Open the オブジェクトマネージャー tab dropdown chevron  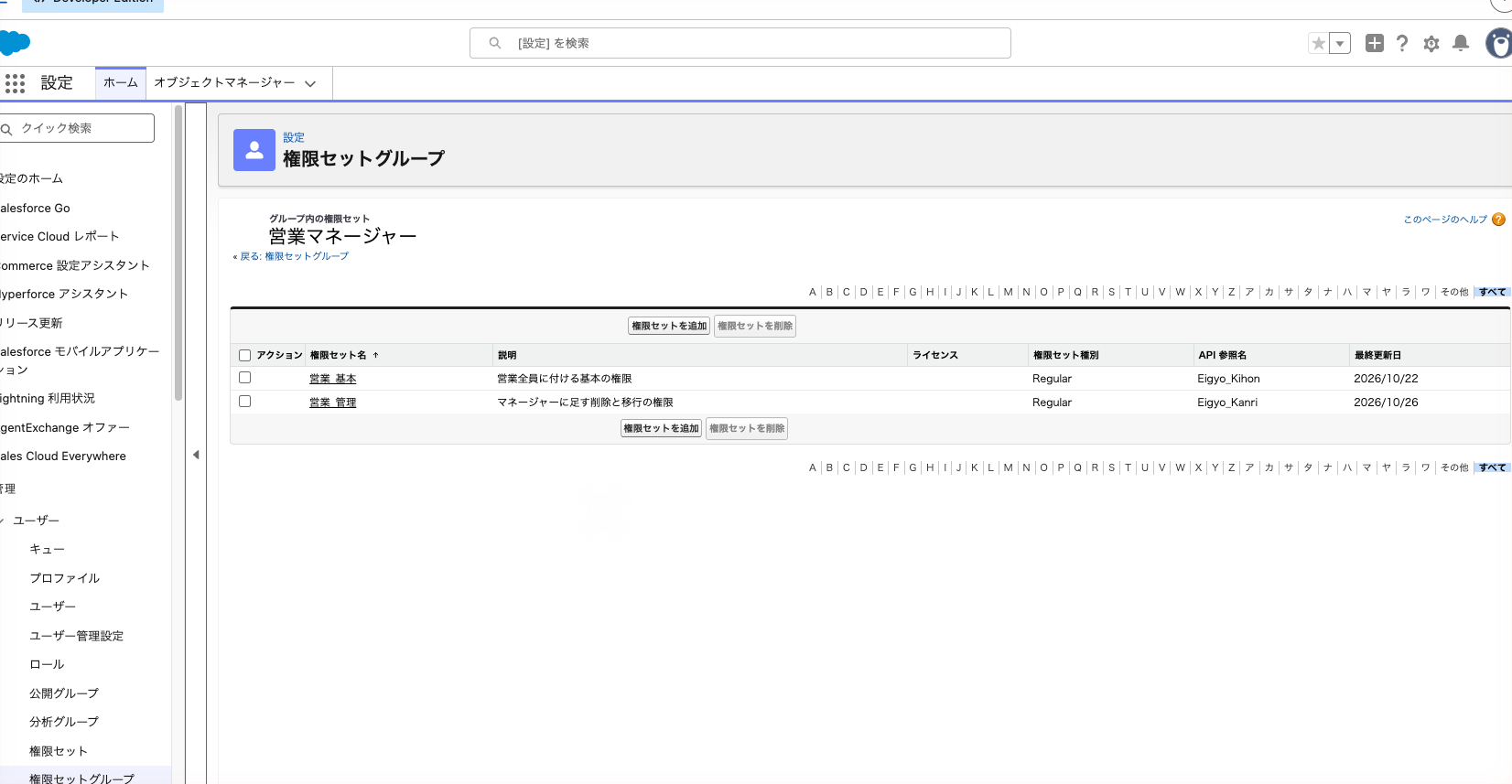310,83
